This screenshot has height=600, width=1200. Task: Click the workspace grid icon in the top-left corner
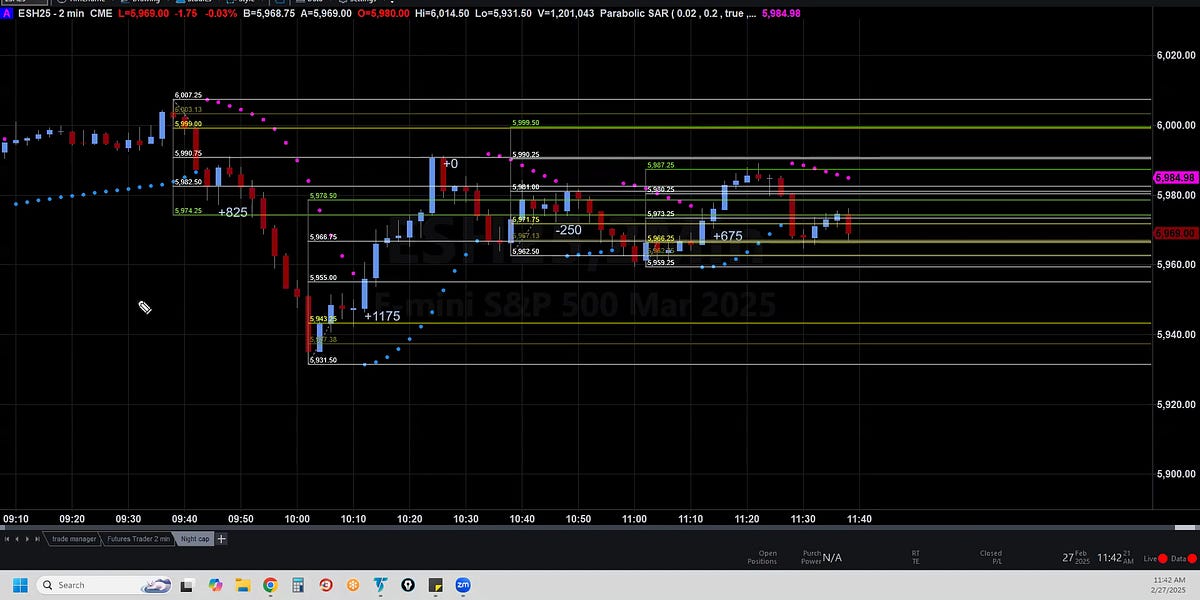point(6,3)
